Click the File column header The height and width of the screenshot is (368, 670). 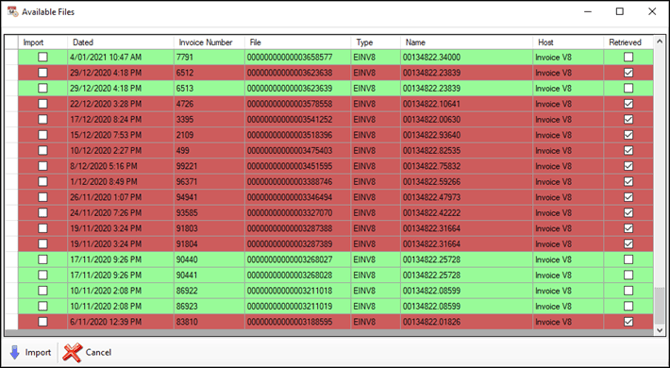(297, 42)
